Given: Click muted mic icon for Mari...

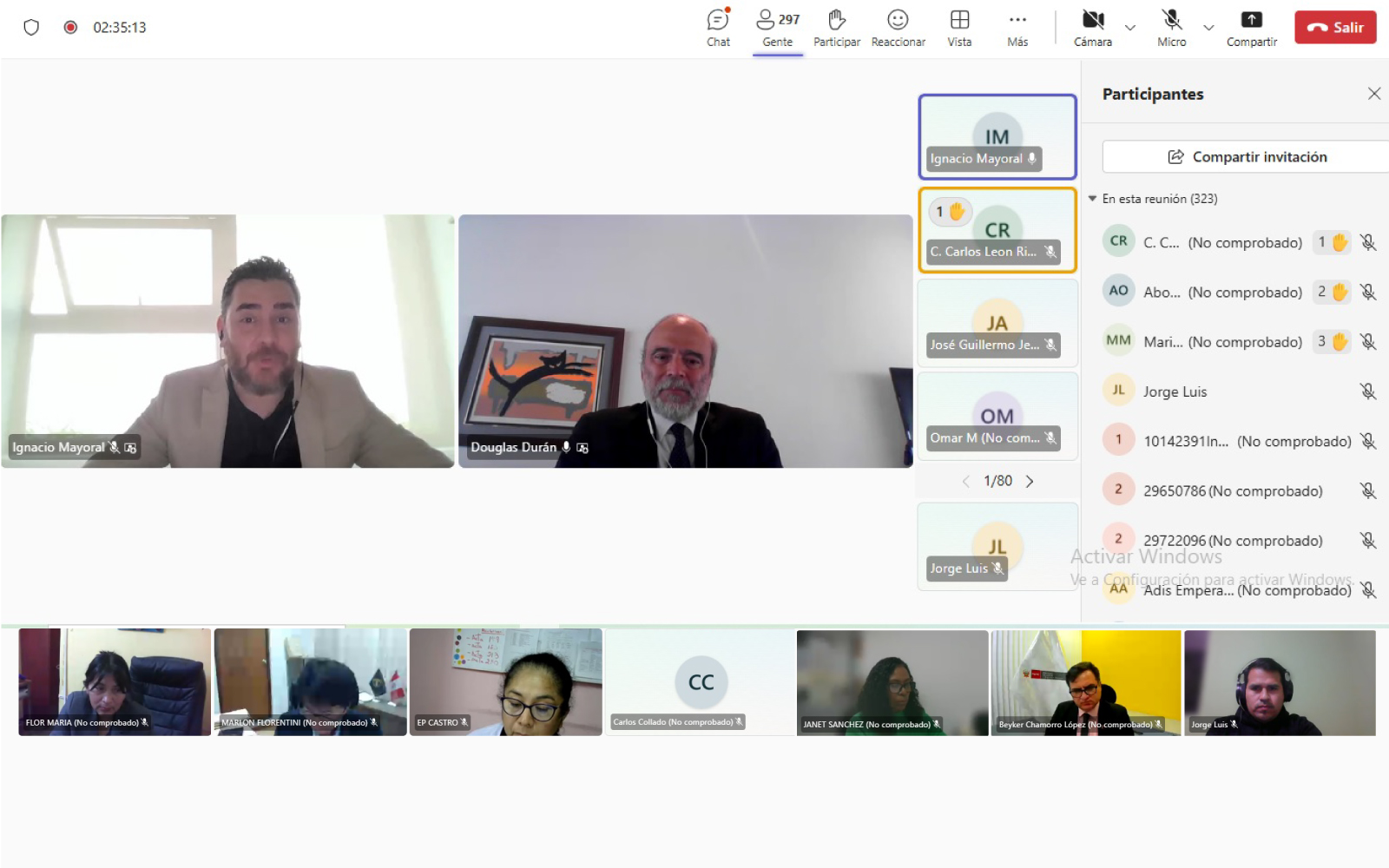Looking at the screenshot, I should point(1368,342).
